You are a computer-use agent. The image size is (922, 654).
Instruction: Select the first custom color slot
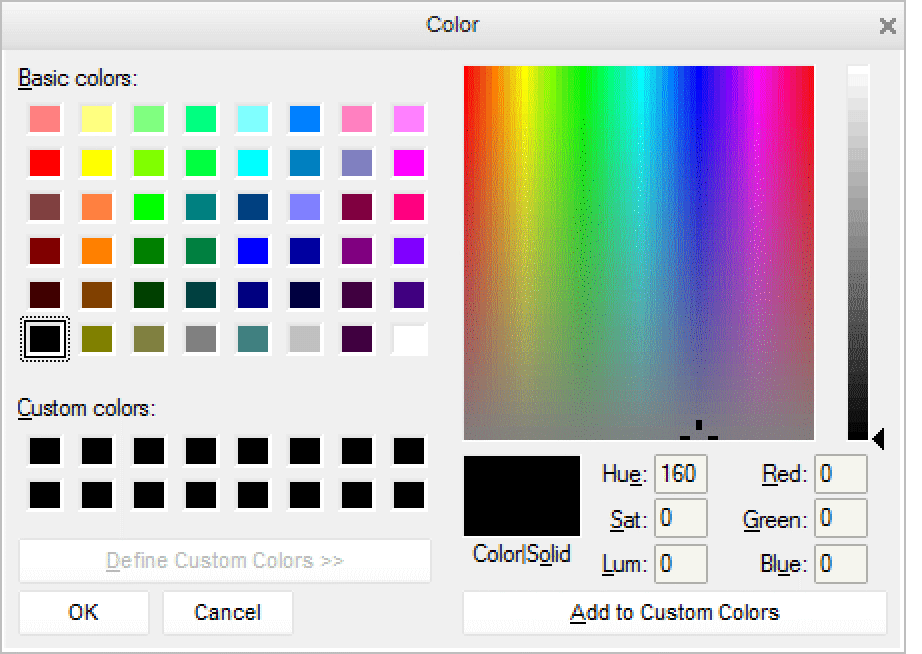click(45, 451)
